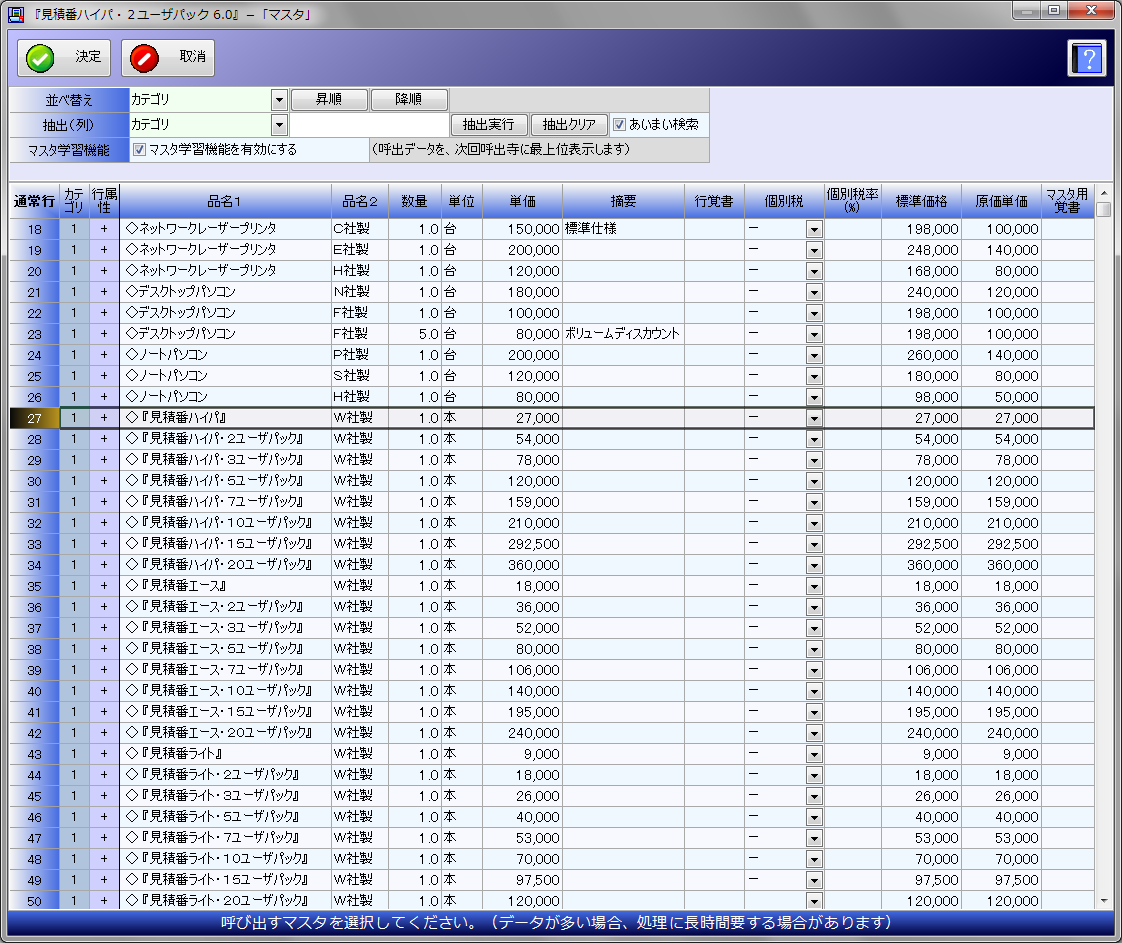Click the vertical scrollbar thumb
The width and height of the screenshot is (1122, 943).
pyautogui.click(x=1103, y=209)
